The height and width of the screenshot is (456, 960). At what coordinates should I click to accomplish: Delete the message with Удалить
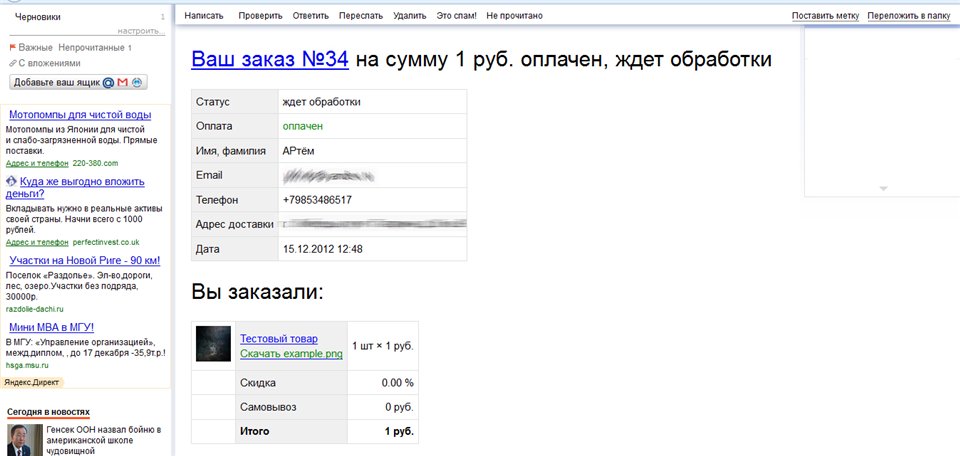409,16
